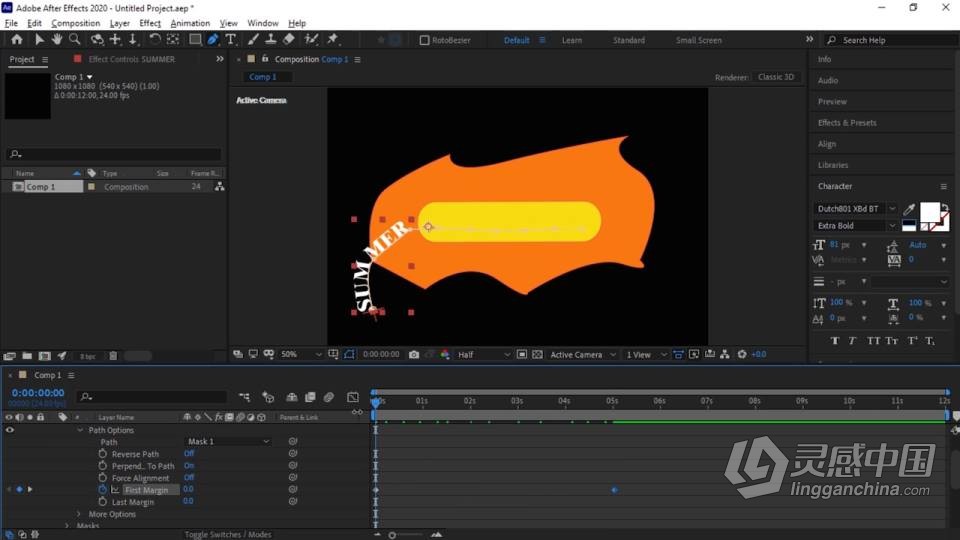
Task: Expand the More Options group
Action: 78,514
